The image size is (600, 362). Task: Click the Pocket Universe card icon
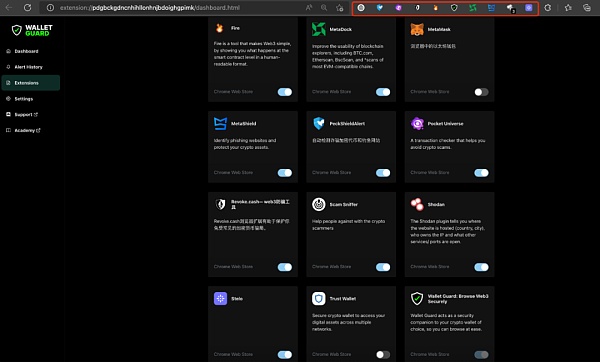[x=417, y=123]
